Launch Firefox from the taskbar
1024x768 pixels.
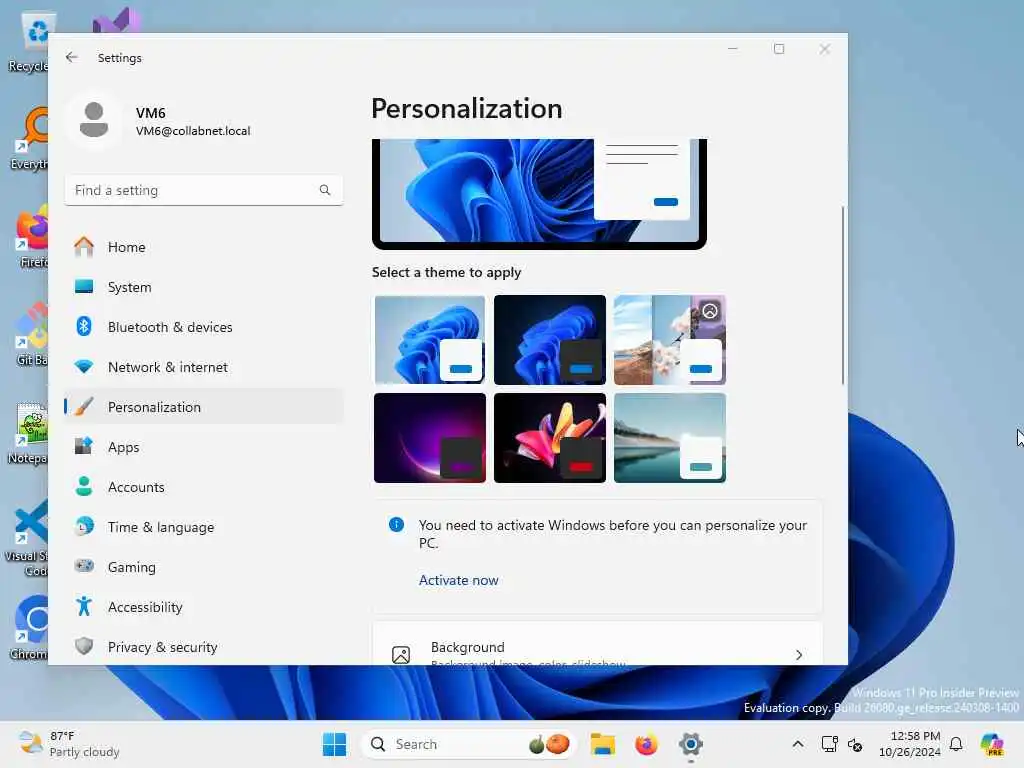(647, 744)
